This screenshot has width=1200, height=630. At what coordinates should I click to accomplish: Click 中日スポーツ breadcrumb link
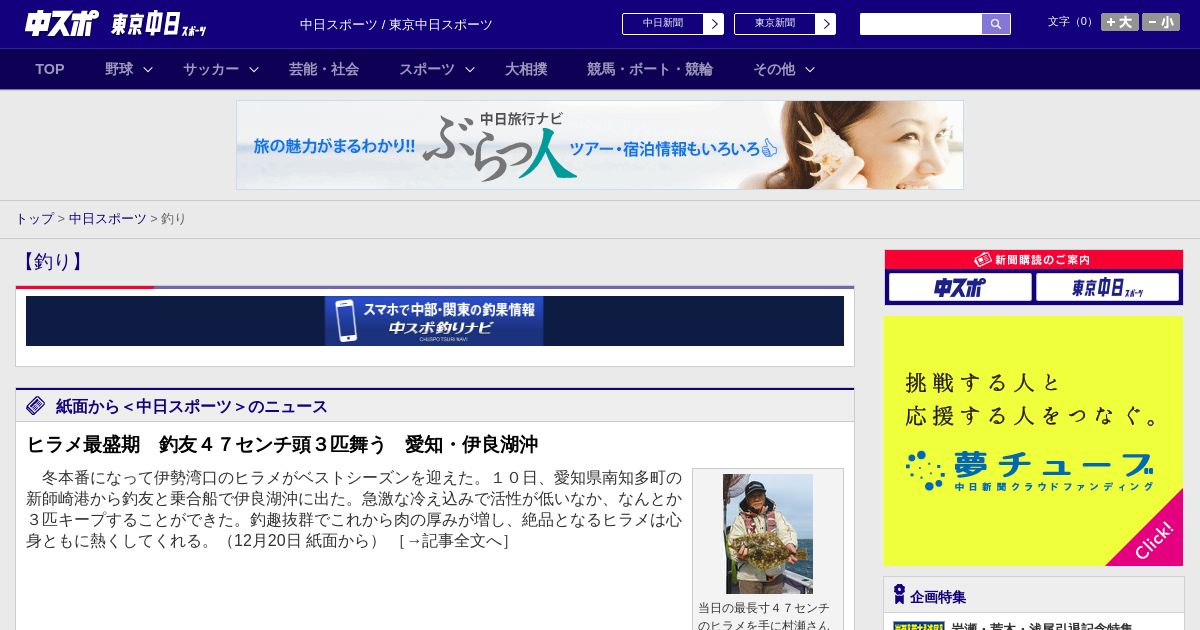click(x=108, y=218)
